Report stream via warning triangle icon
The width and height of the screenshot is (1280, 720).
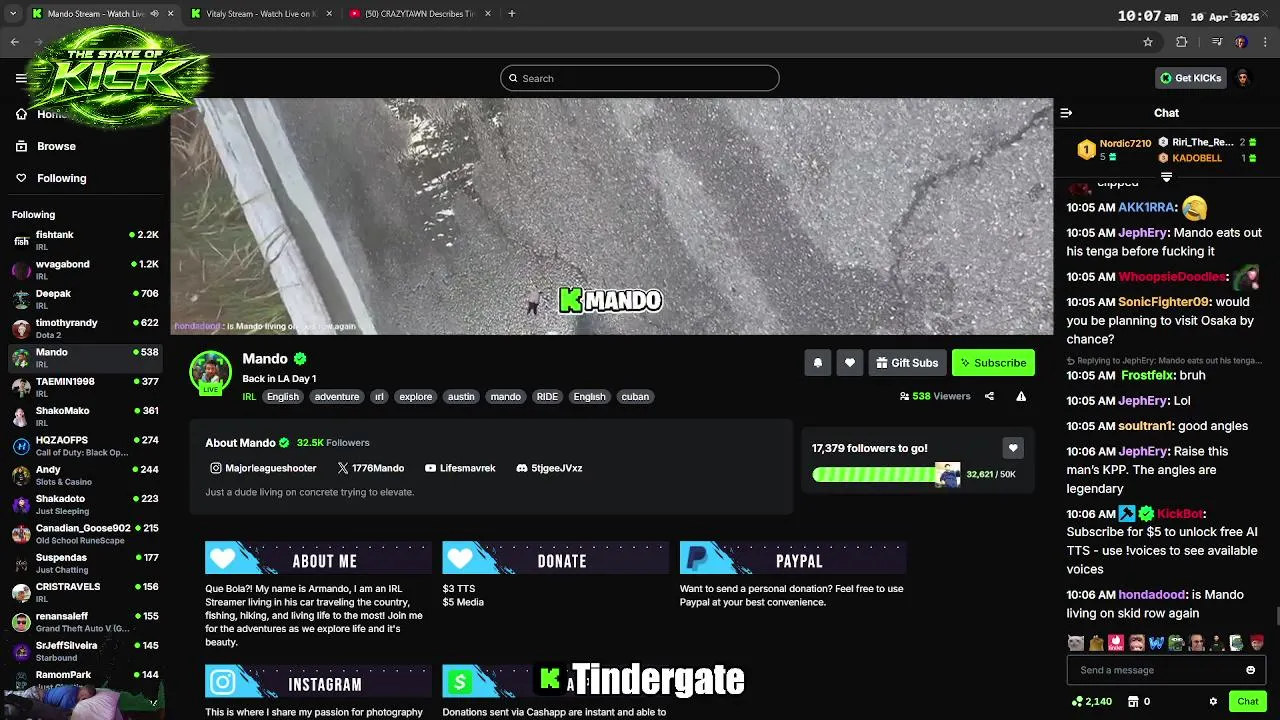point(1021,396)
